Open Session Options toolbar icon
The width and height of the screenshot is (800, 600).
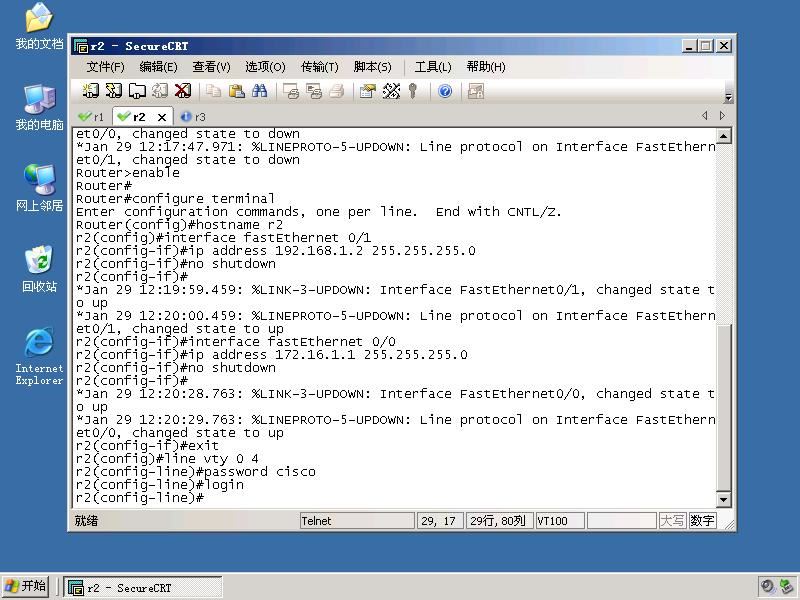click(367, 91)
